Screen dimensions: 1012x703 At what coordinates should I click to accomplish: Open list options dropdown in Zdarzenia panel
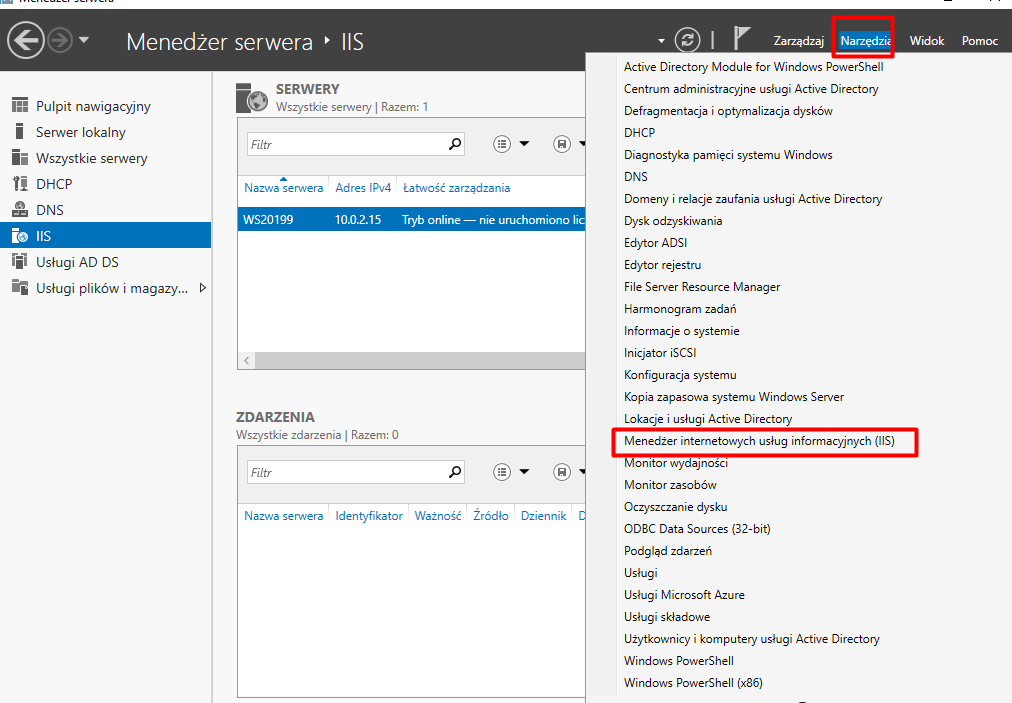(x=512, y=472)
